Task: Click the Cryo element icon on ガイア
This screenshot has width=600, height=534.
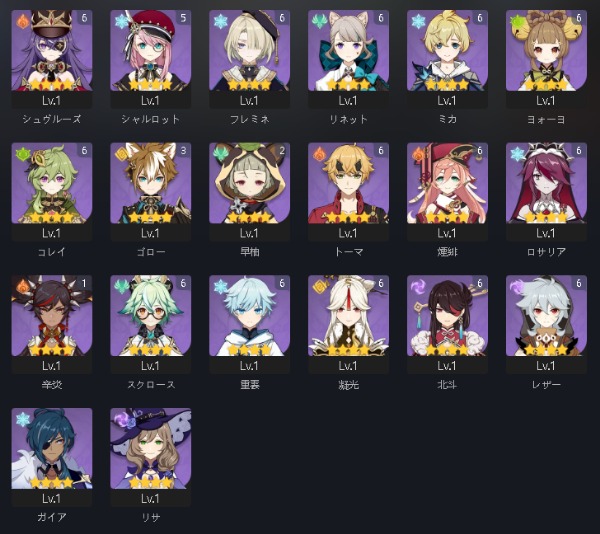Action: pos(23,419)
